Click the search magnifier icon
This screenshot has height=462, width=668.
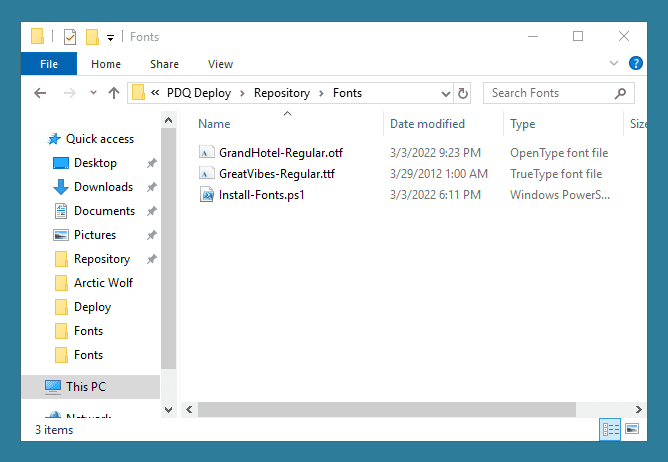[x=620, y=93]
